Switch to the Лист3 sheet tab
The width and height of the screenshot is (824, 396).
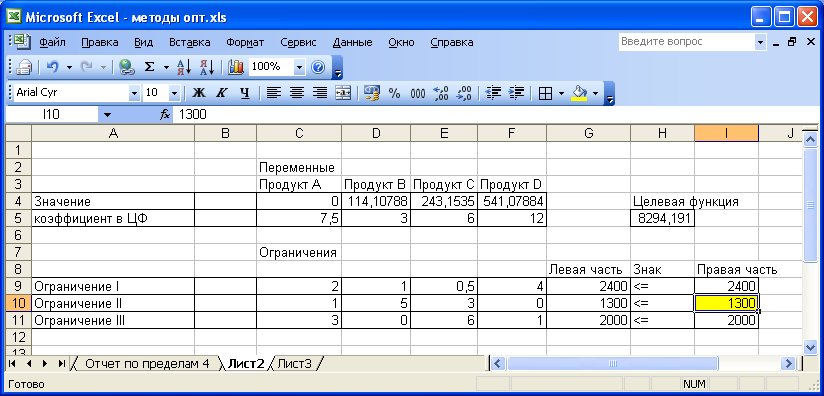coord(294,363)
